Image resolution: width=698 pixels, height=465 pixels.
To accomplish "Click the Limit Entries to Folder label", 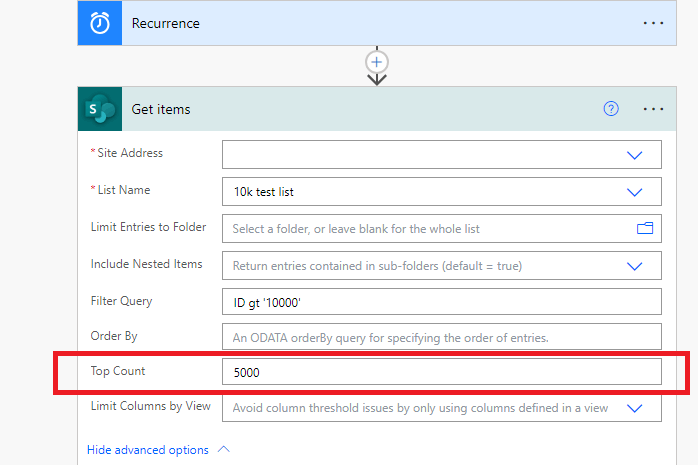I will click(148, 227).
